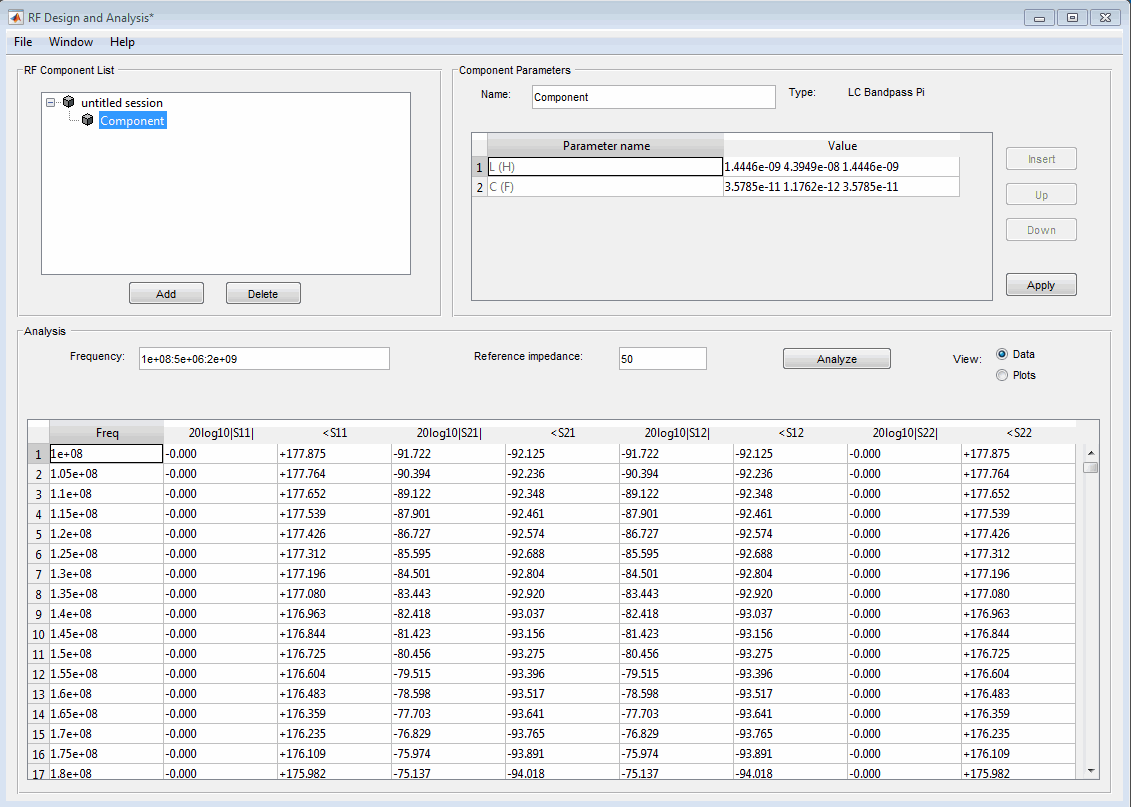Open the Help menu
The height and width of the screenshot is (807, 1131).
pos(122,42)
